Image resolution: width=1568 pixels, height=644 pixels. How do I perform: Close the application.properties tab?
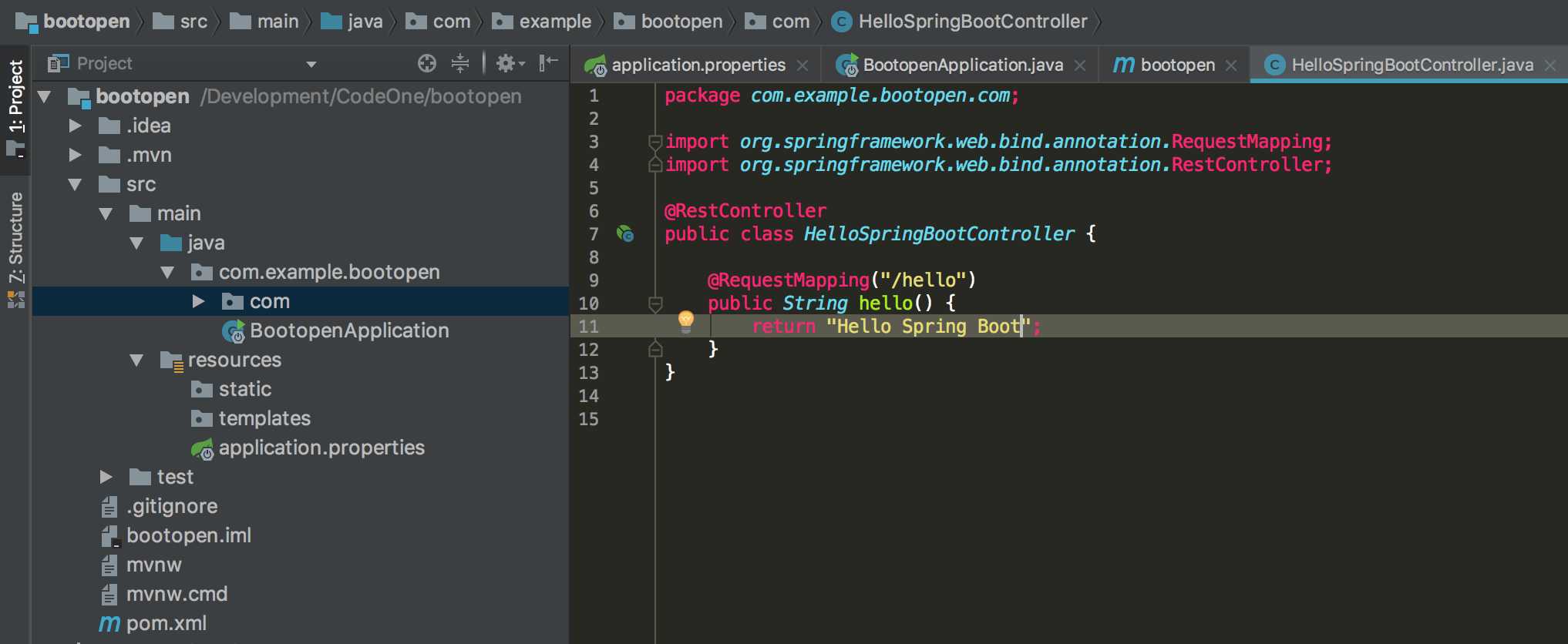click(x=803, y=65)
